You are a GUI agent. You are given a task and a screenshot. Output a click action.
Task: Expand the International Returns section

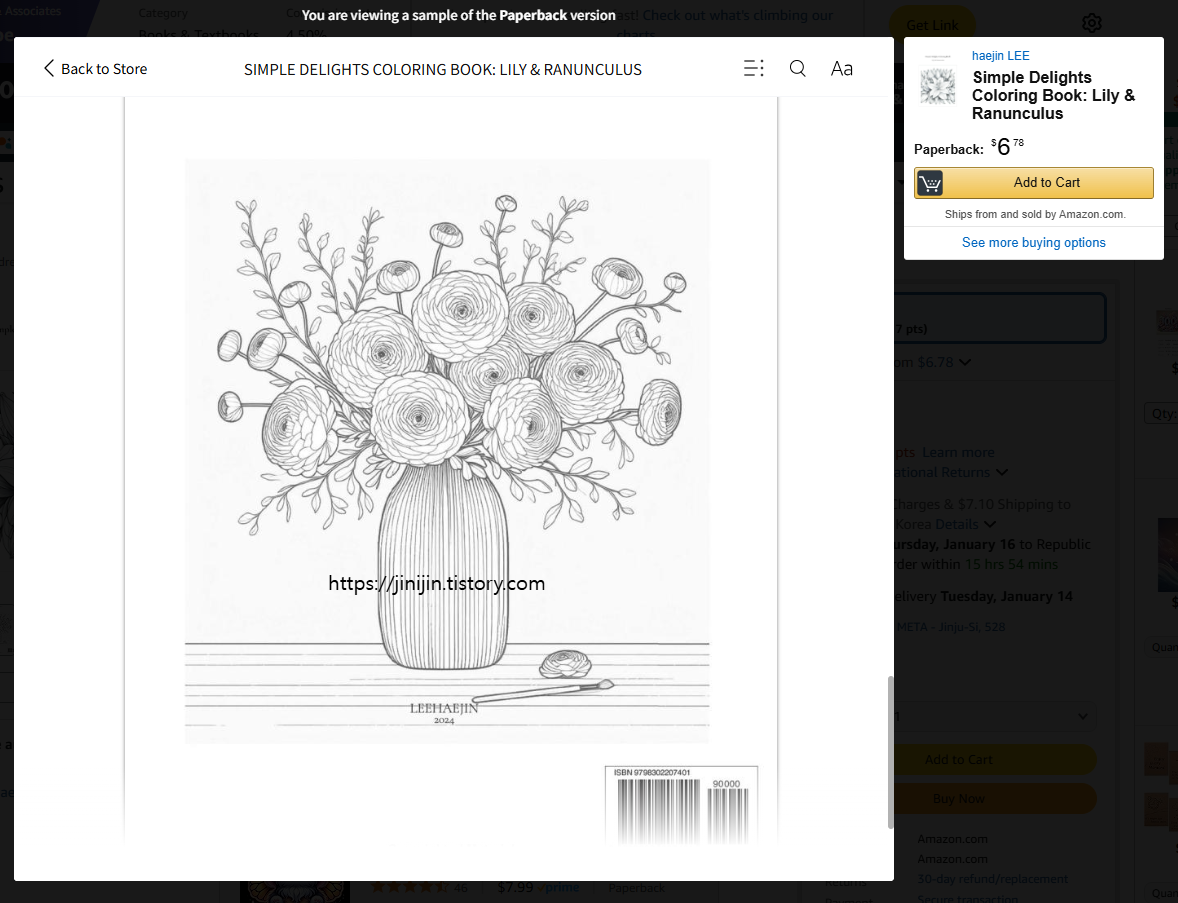tap(1004, 472)
